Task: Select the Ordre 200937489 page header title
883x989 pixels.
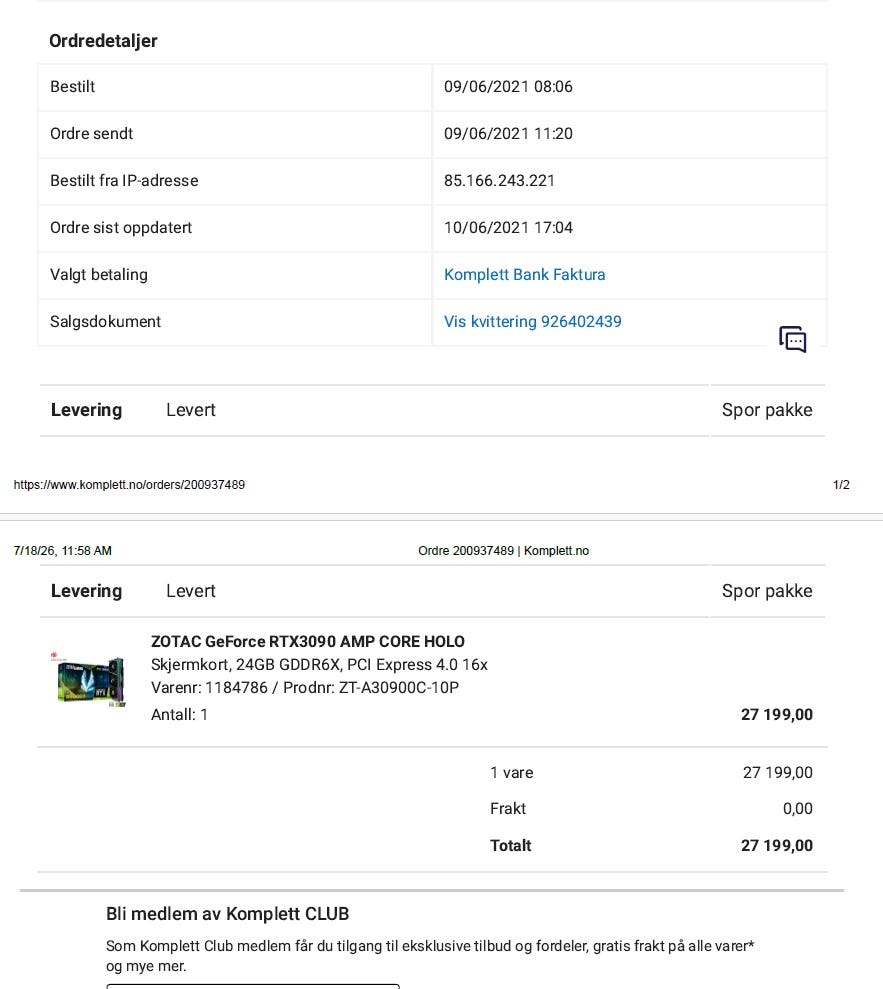Action: (503, 551)
